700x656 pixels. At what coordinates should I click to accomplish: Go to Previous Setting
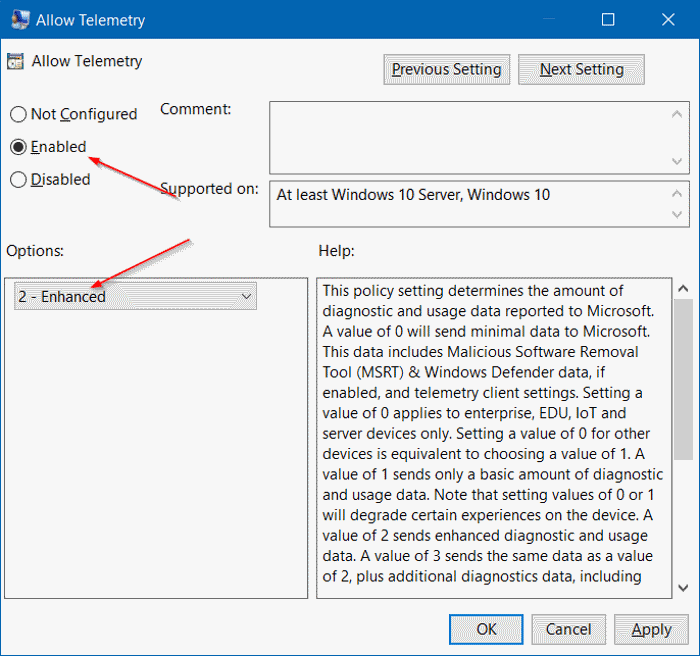(446, 69)
